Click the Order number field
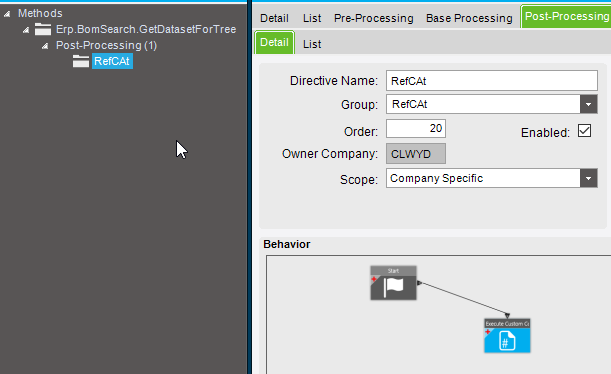This screenshot has height=374, width=611. pos(416,129)
